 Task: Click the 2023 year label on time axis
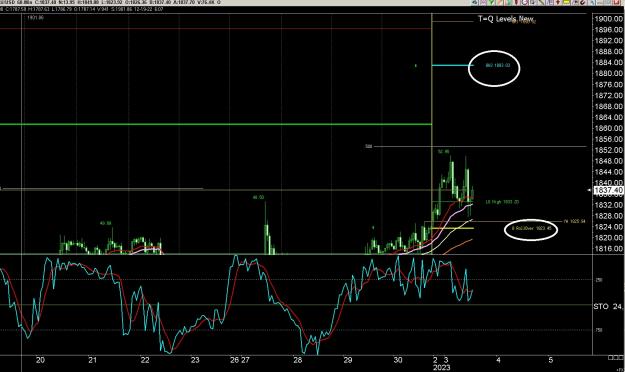[x=441, y=368]
